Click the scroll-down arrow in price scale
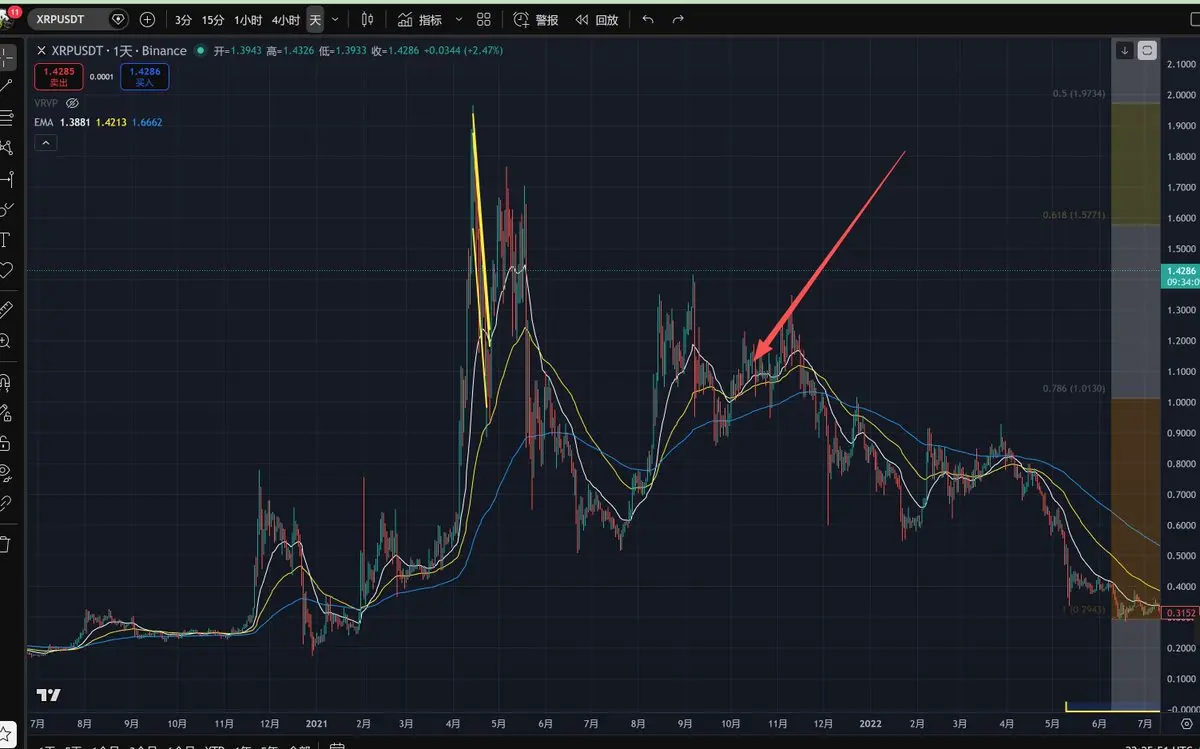 point(1125,50)
